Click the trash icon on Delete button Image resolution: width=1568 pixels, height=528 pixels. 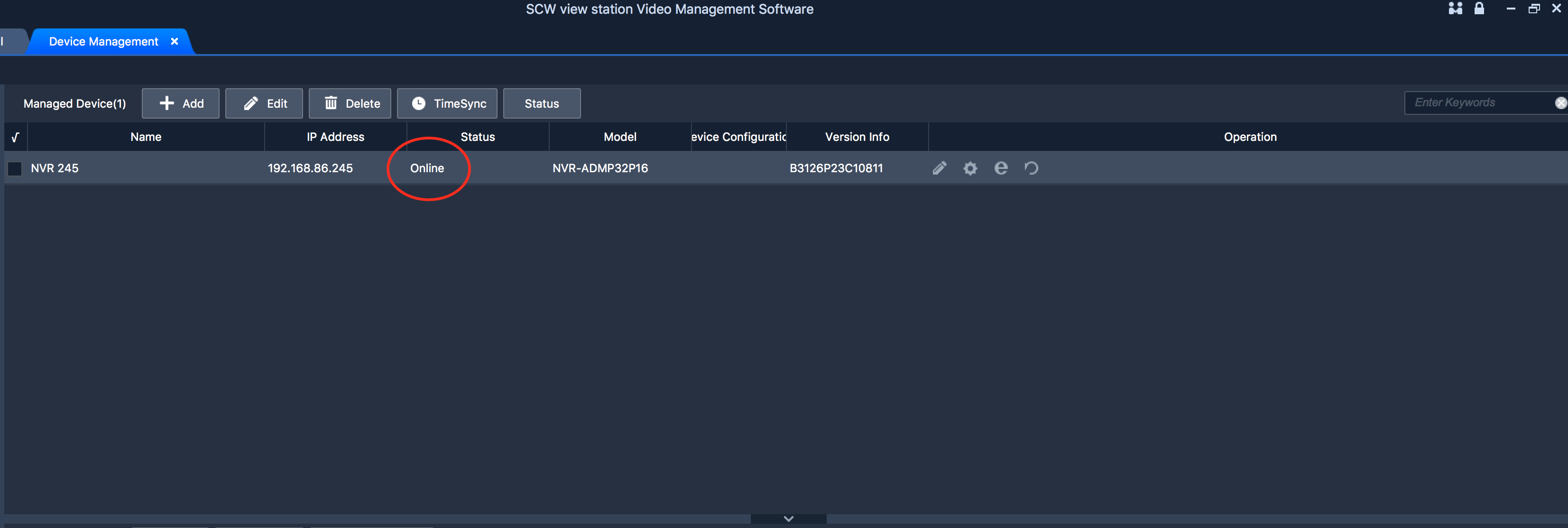[331, 102]
